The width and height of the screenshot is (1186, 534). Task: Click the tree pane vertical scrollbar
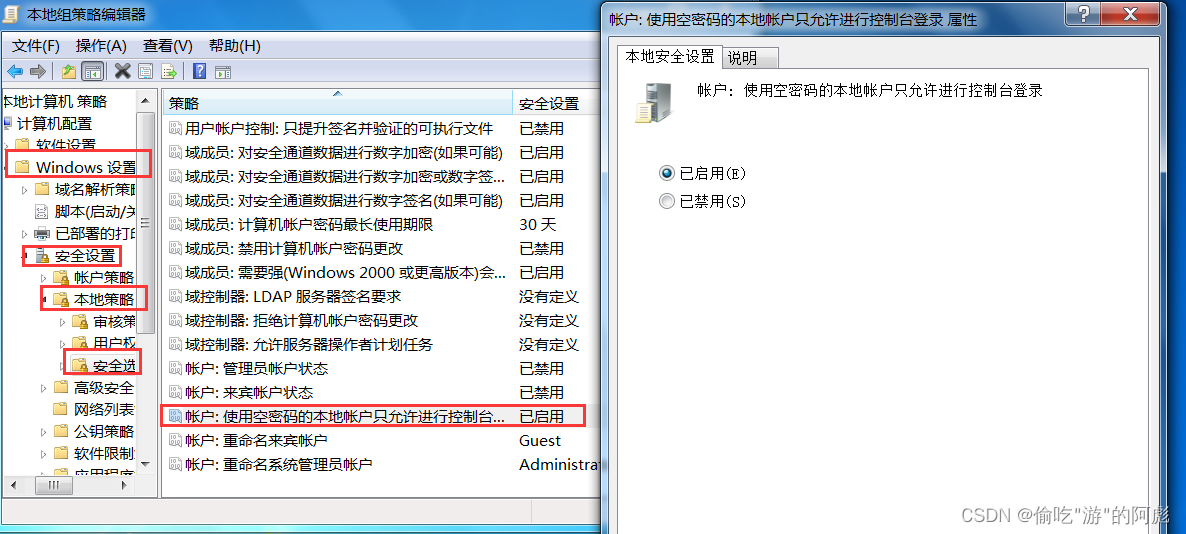(x=147, y=281)
